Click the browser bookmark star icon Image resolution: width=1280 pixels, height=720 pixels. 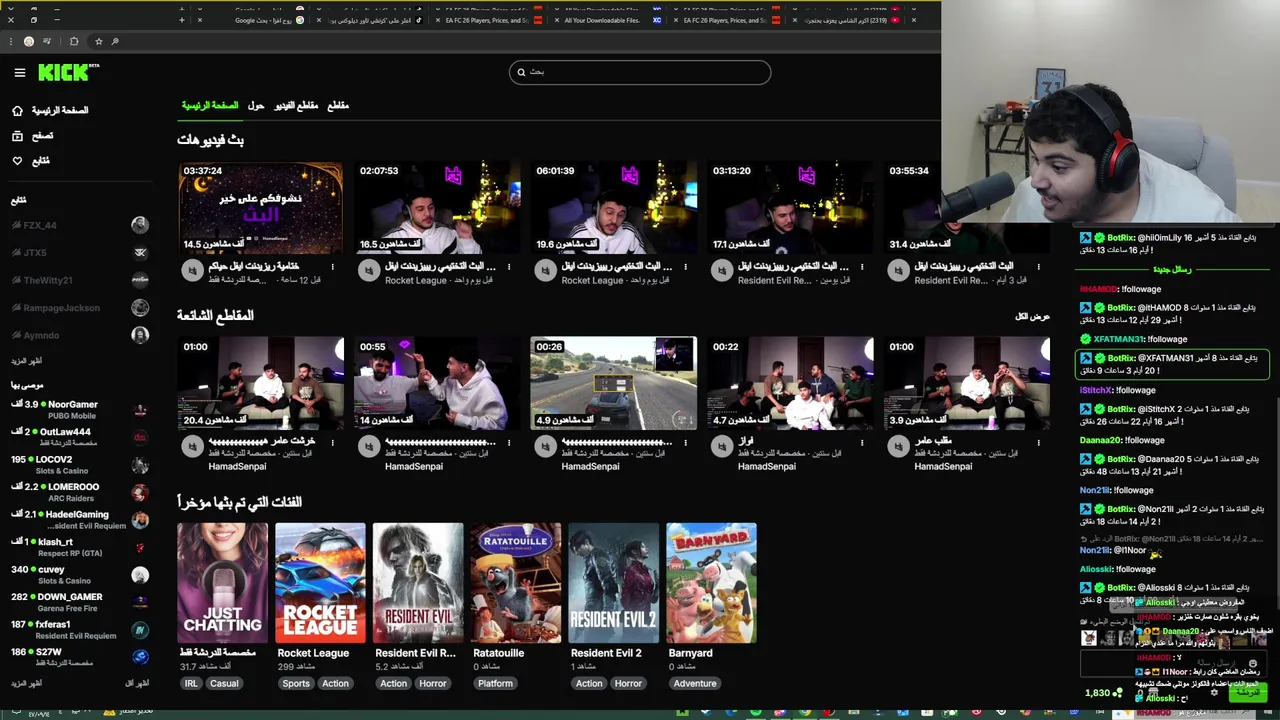(98, 41)
